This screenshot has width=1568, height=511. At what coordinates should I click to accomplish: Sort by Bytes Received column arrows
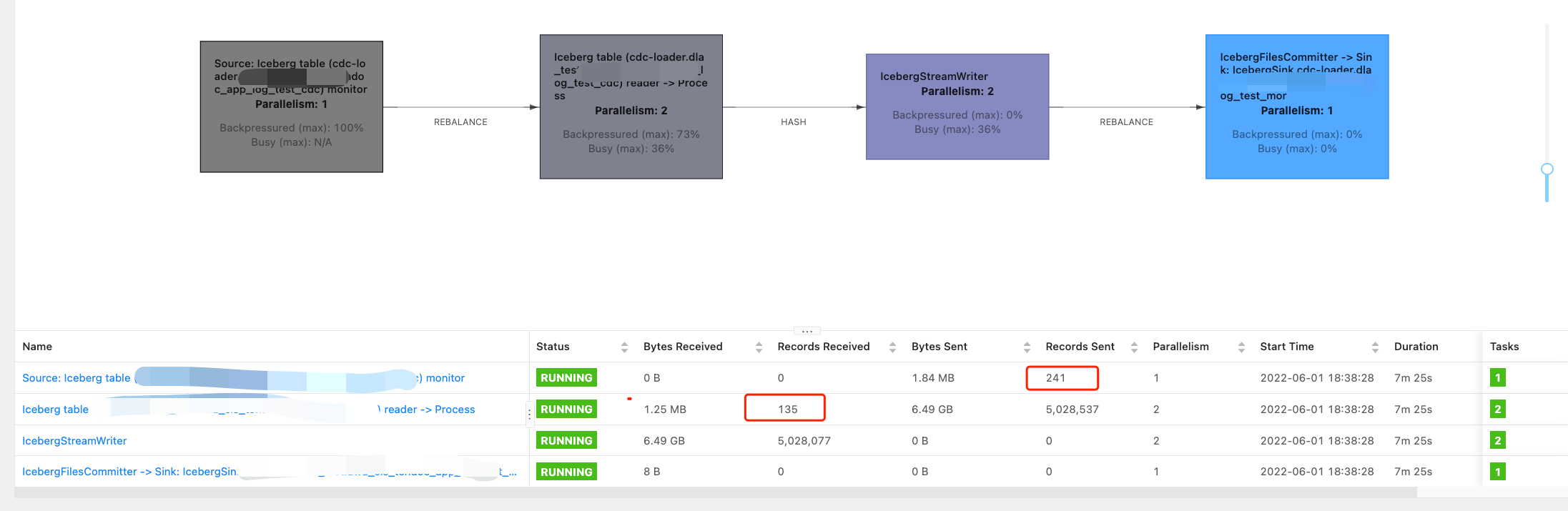759,347
